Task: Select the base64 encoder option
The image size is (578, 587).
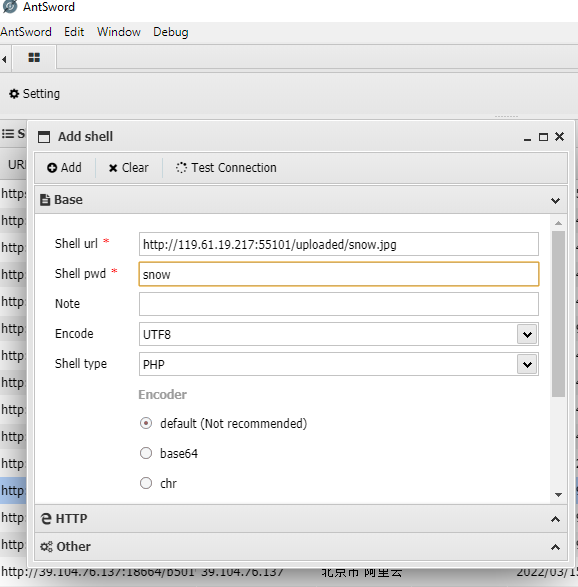Action: tap(146, 453)
